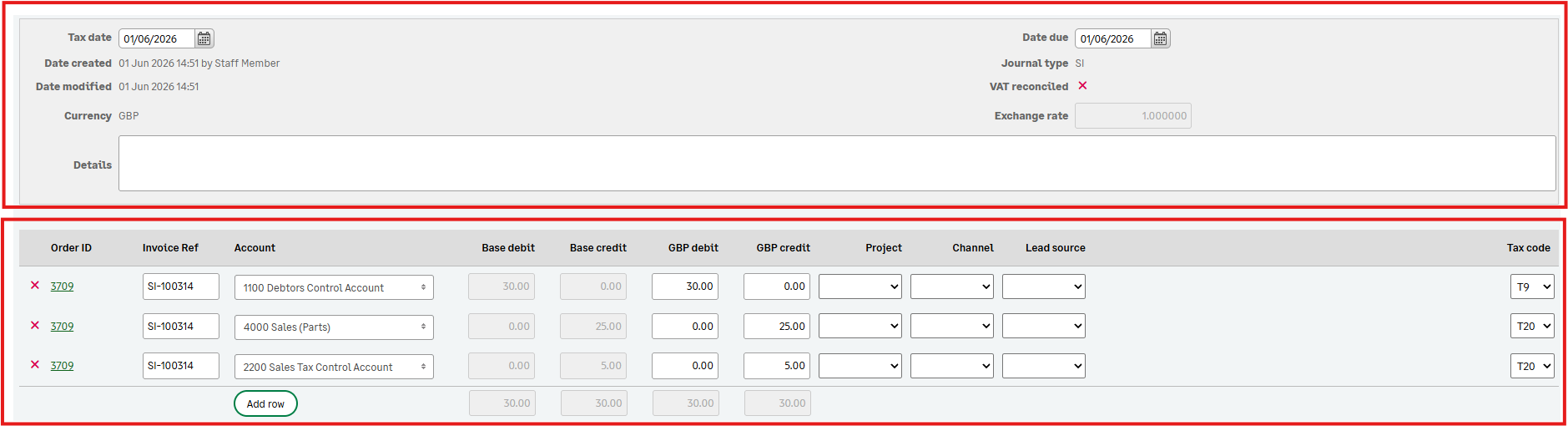This screenshot has height=426, width=1568.
Task: Open account dropdown showing 1100 Debtors Control Account
Action: coord(334,287)
